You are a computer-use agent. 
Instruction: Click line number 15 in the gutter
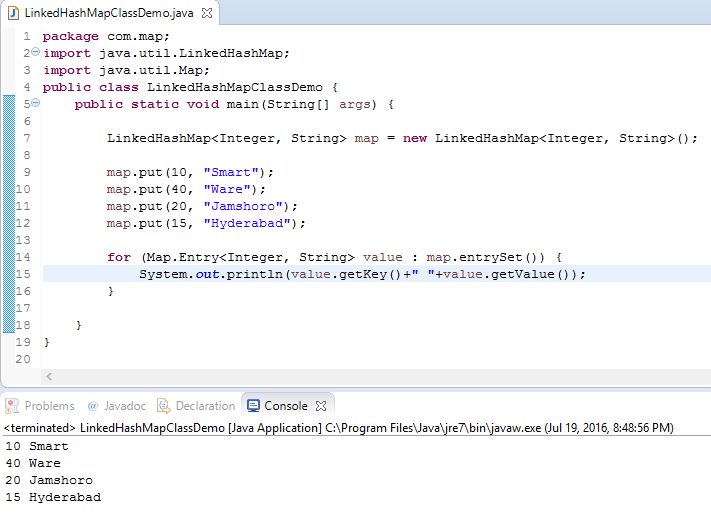pos(23,274)
